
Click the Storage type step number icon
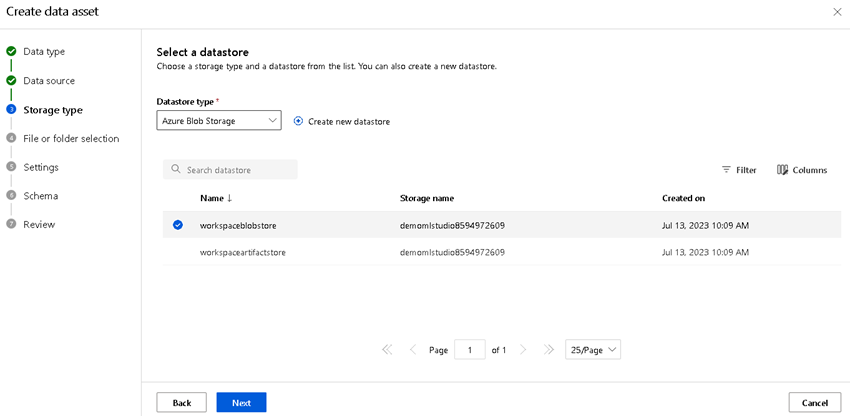click(x=11, y=110)
